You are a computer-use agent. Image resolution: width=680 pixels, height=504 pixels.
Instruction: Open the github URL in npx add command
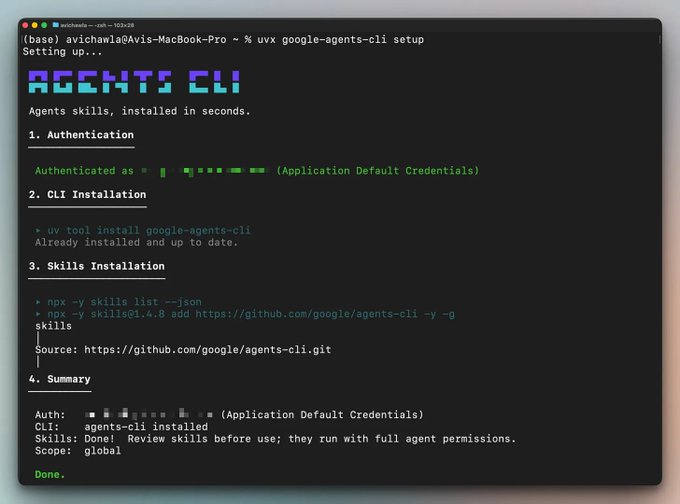coord(306,314)
